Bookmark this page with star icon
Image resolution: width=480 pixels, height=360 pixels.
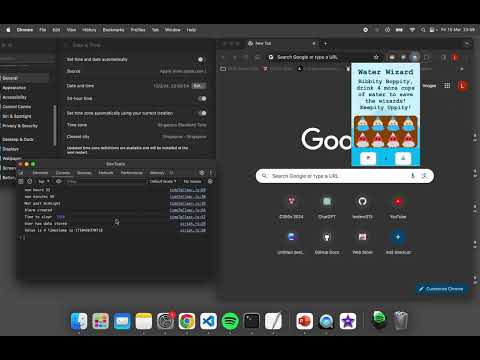click(376, 57)
